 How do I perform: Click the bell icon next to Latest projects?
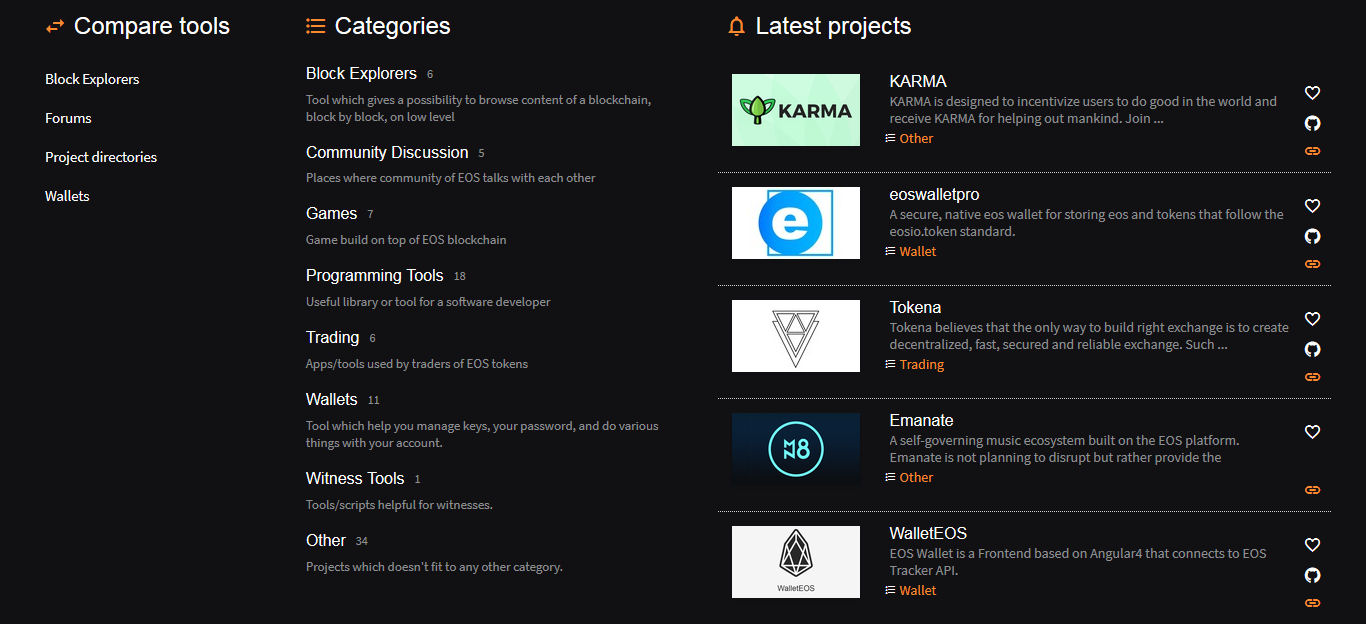tap(737, 26)
